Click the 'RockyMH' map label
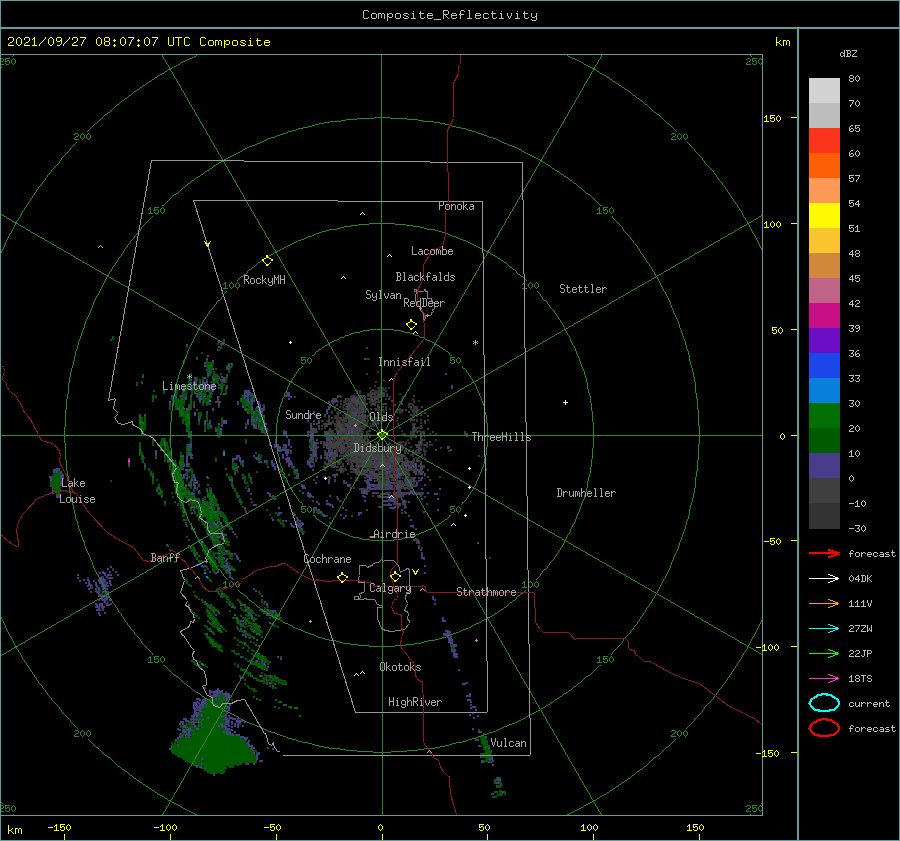This screenshot has width=900, height=841. coord(264,280)
